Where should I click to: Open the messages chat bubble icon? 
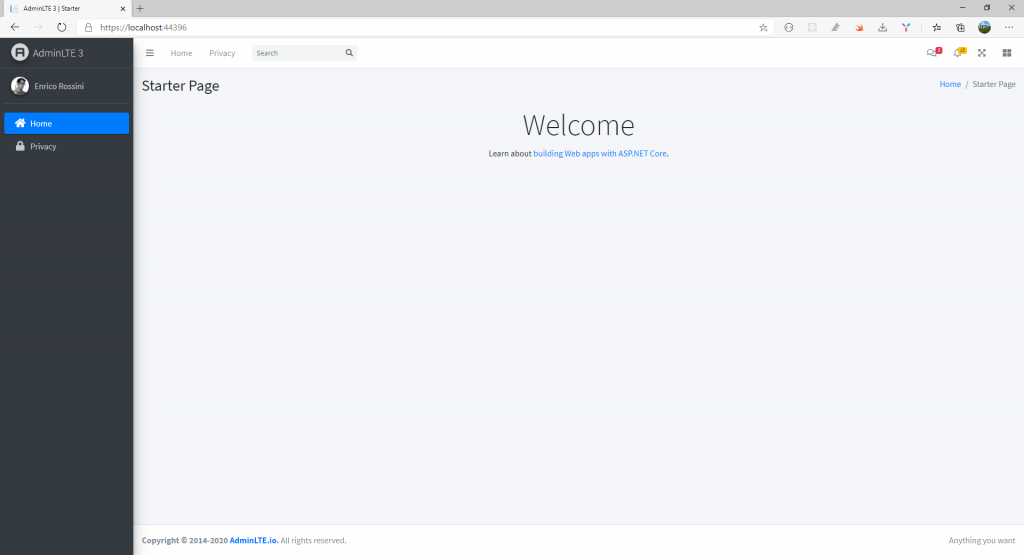pyautogui.click(x=932, y=53)
